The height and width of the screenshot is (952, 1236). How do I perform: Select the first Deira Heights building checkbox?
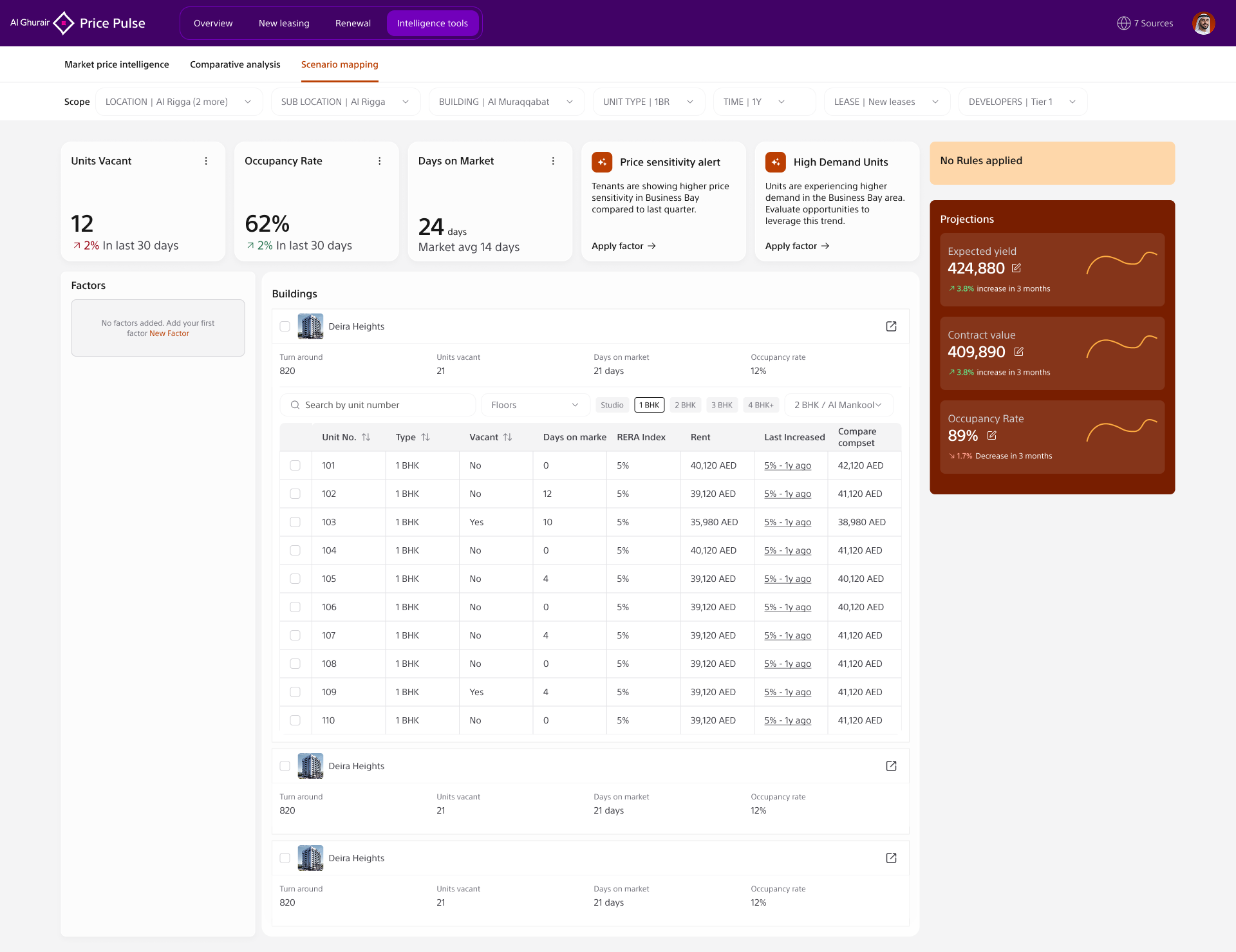pyautogui.click(x=285, y=326)
